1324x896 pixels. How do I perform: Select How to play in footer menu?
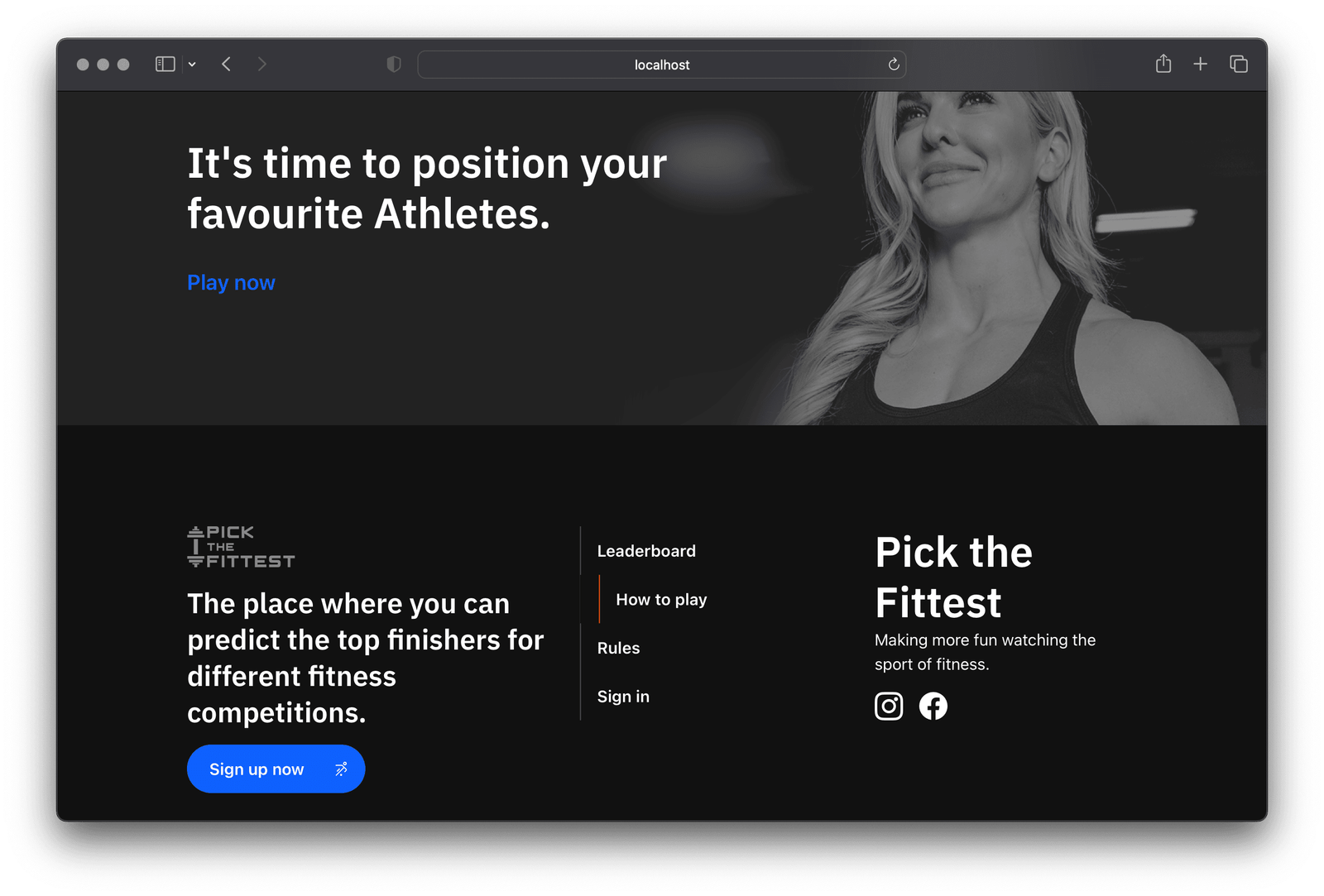tap(661, 600)
